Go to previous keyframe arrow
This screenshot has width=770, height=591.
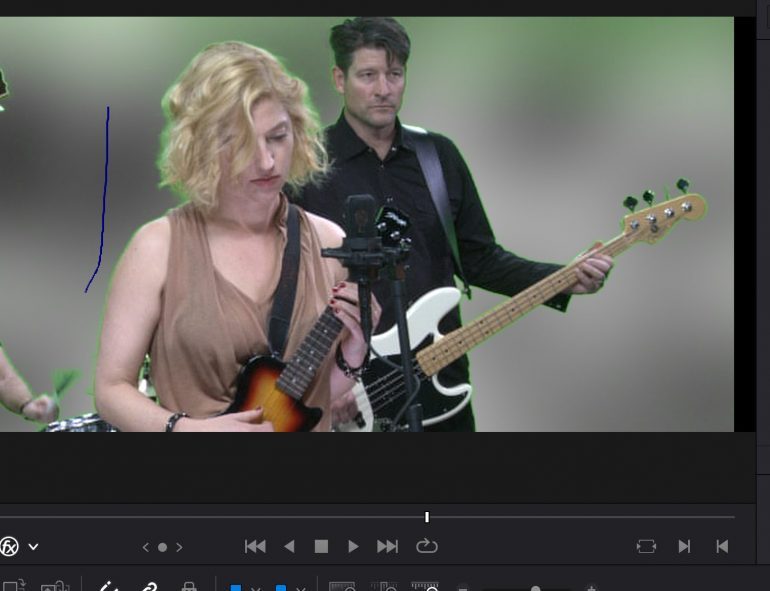pos(146,547)
